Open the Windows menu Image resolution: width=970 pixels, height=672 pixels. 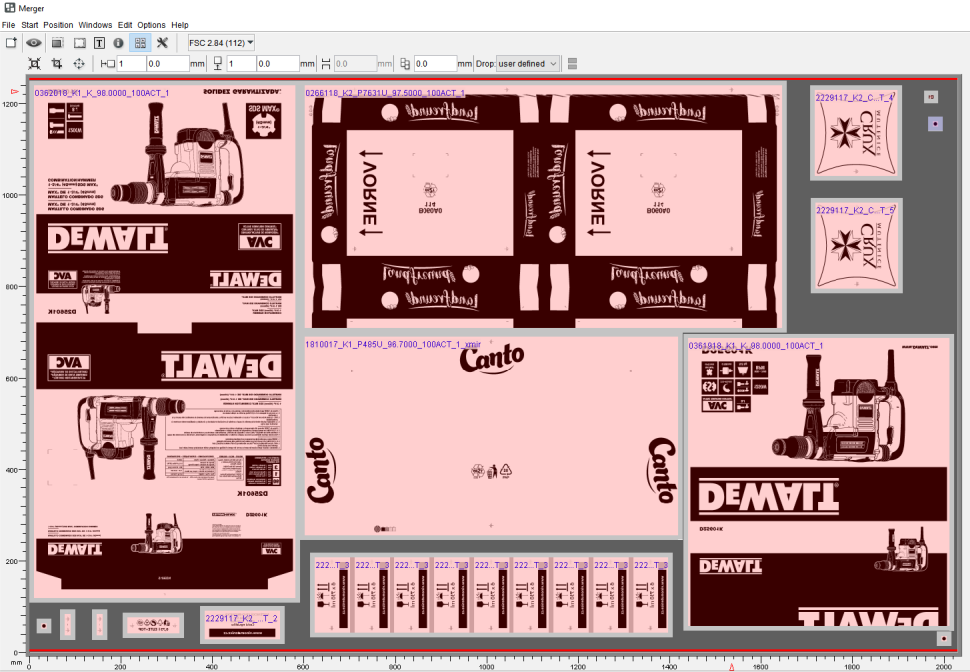pos(95,25)
